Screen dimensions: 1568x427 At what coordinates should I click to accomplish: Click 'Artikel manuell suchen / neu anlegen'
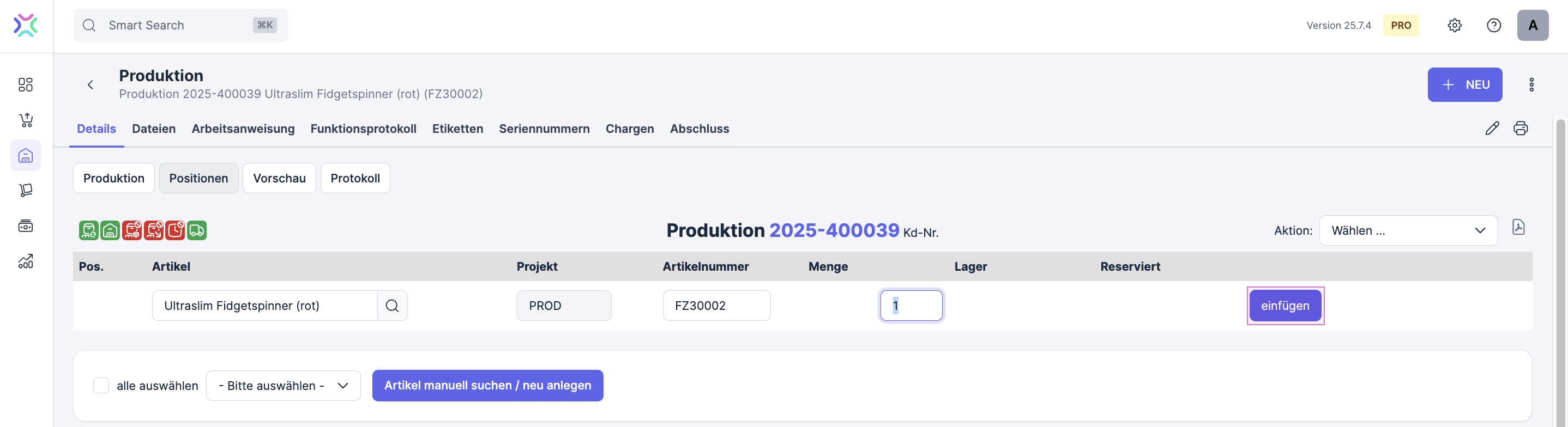point(487,386)
